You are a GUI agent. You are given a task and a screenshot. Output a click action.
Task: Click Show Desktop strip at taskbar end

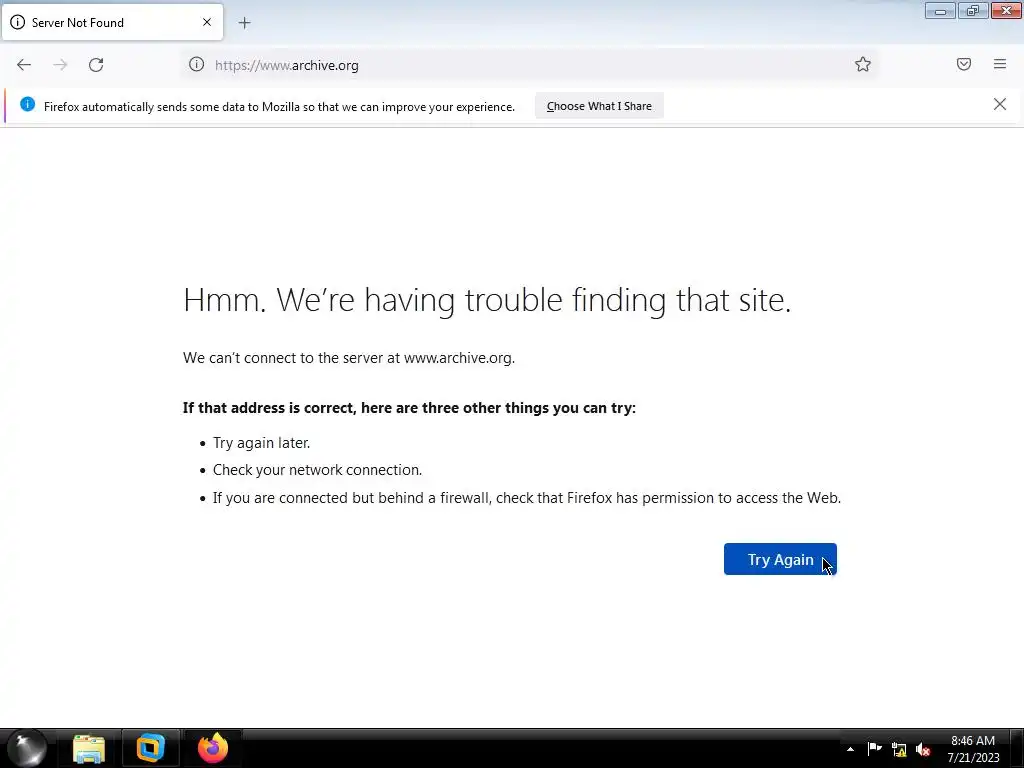click(x=1017, y=748)
